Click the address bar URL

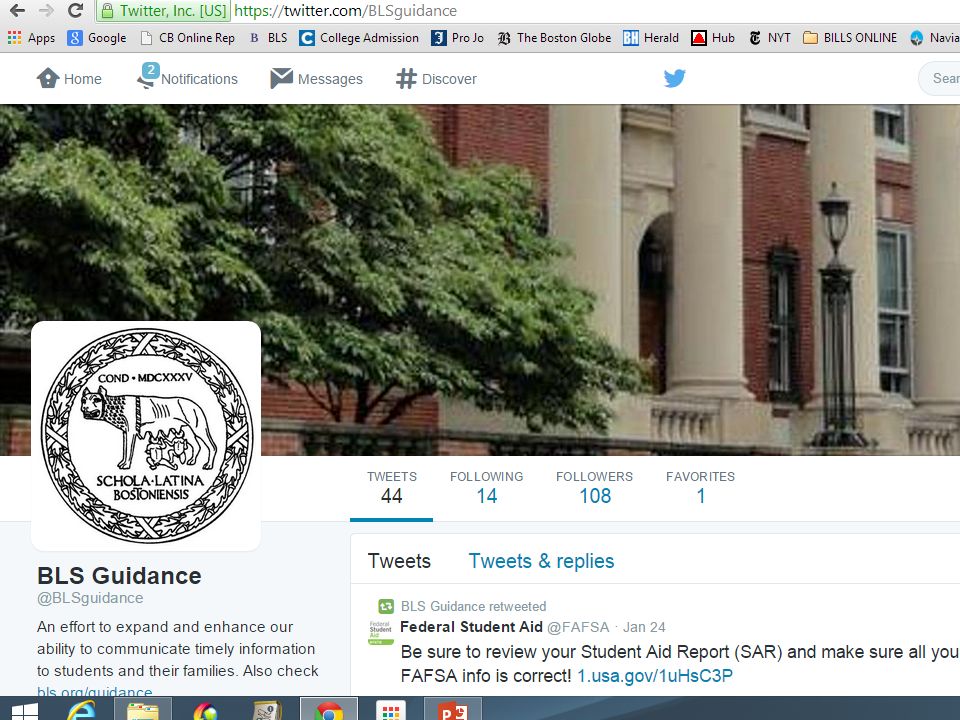[x=345, y=11]
